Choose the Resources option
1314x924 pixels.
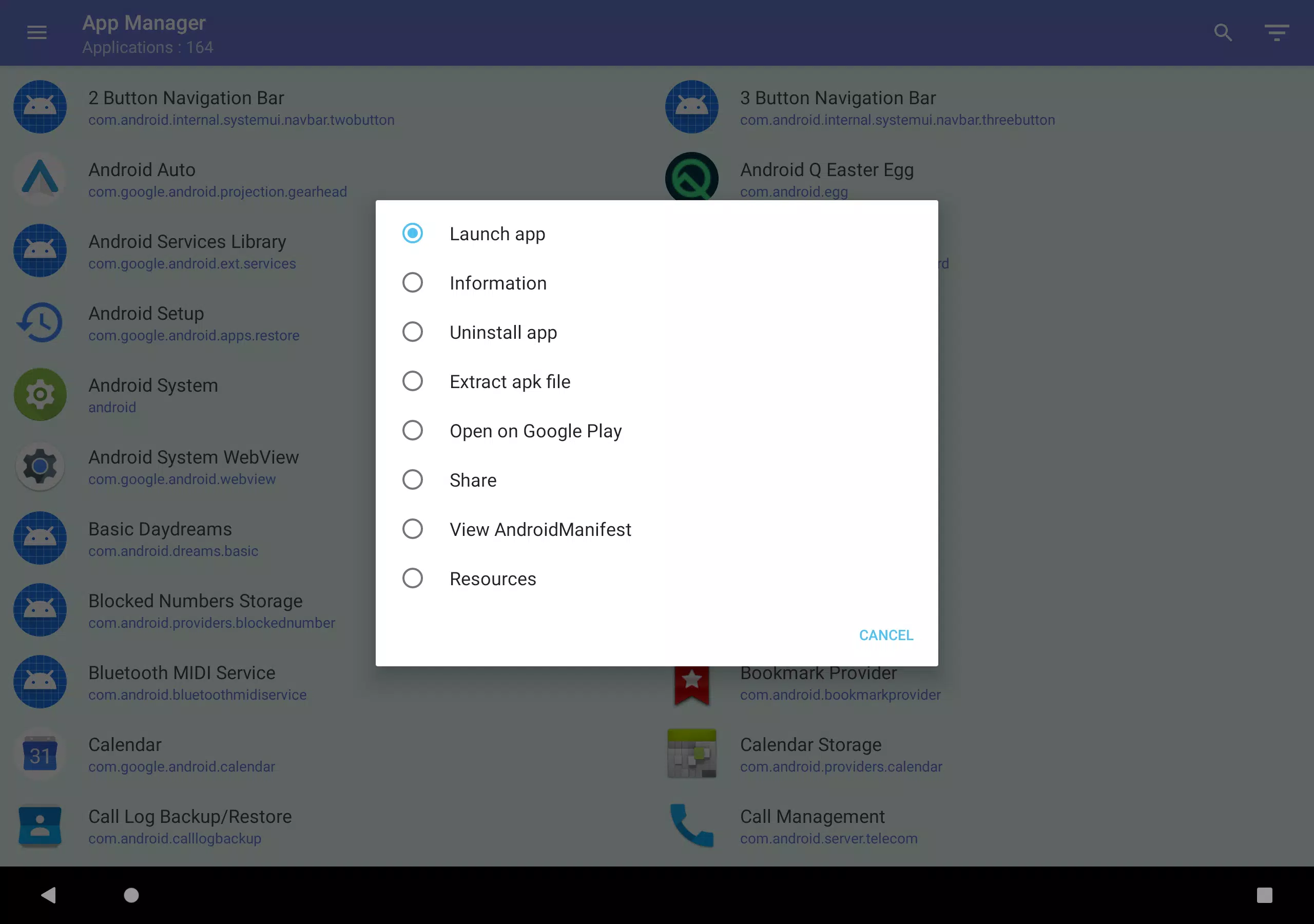(x=656, y=578)
